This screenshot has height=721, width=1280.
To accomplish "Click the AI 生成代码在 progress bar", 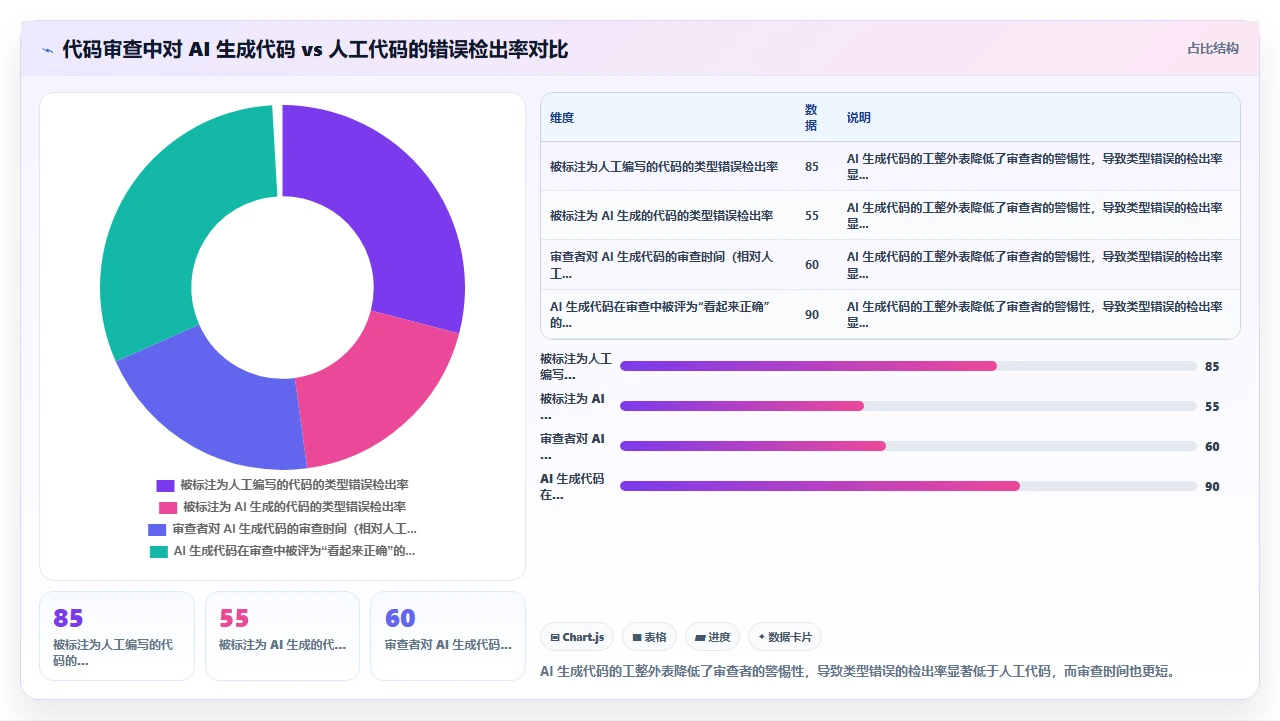I will click(x=908, y=486).
